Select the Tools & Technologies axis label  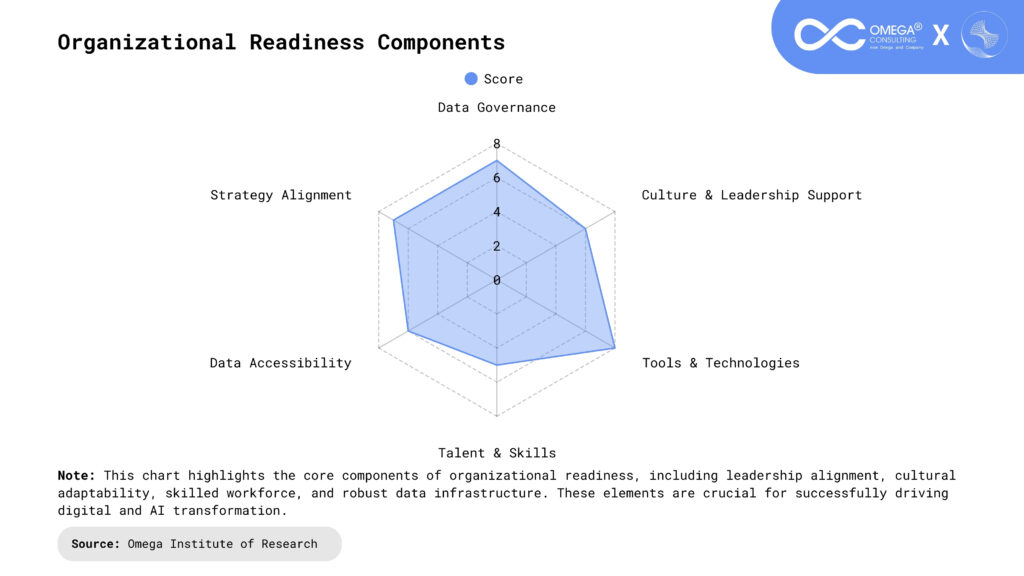tap(720, 363)
